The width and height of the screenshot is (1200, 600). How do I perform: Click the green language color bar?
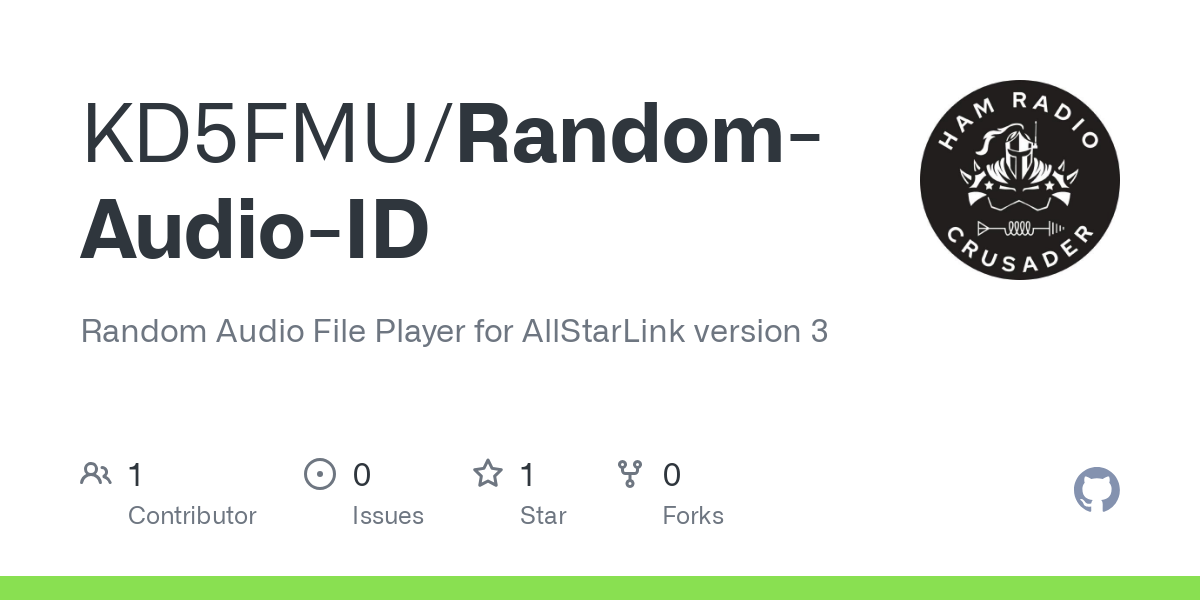coord(600,588)
